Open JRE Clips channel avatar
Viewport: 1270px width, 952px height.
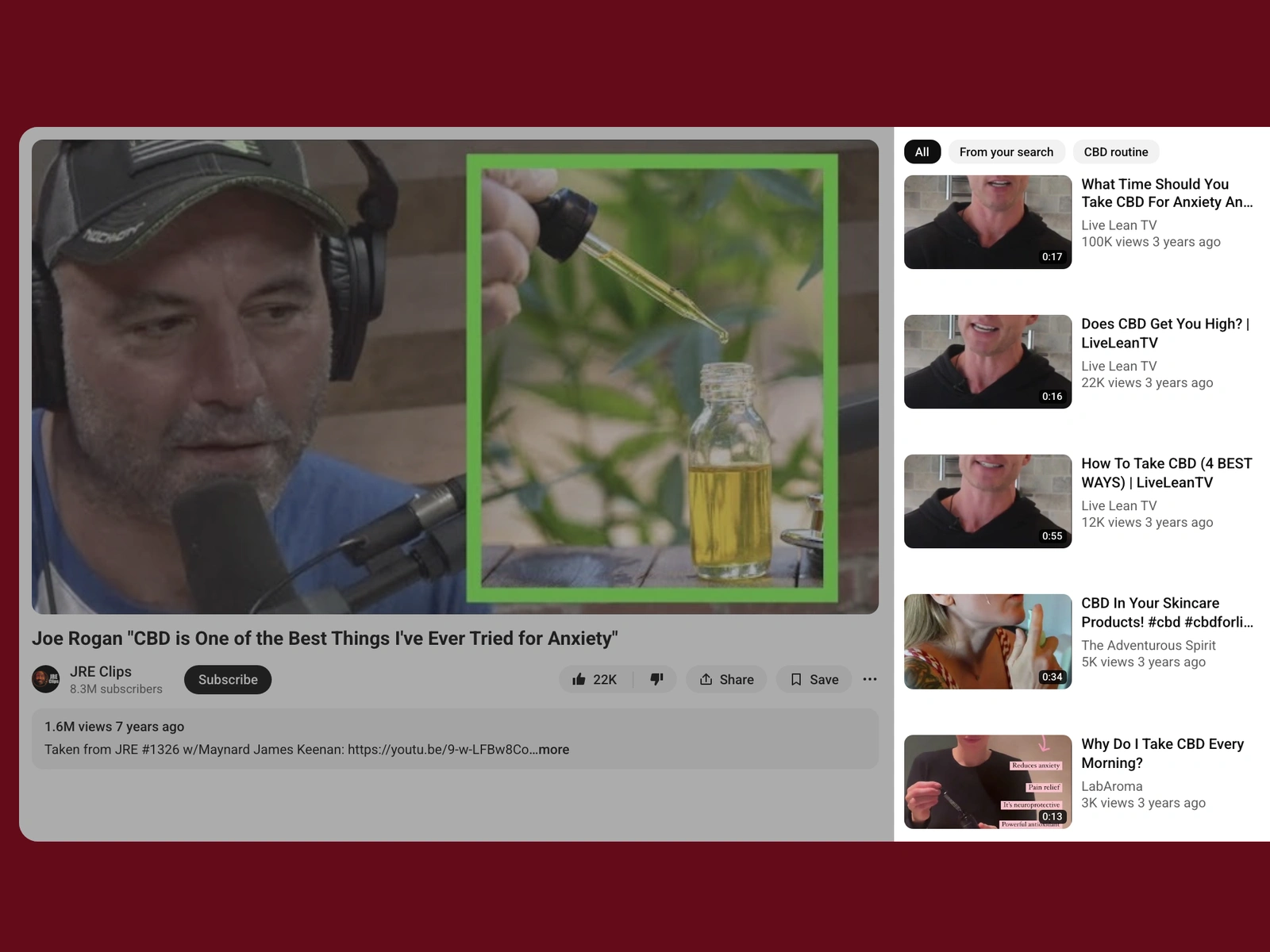(45, 679)
